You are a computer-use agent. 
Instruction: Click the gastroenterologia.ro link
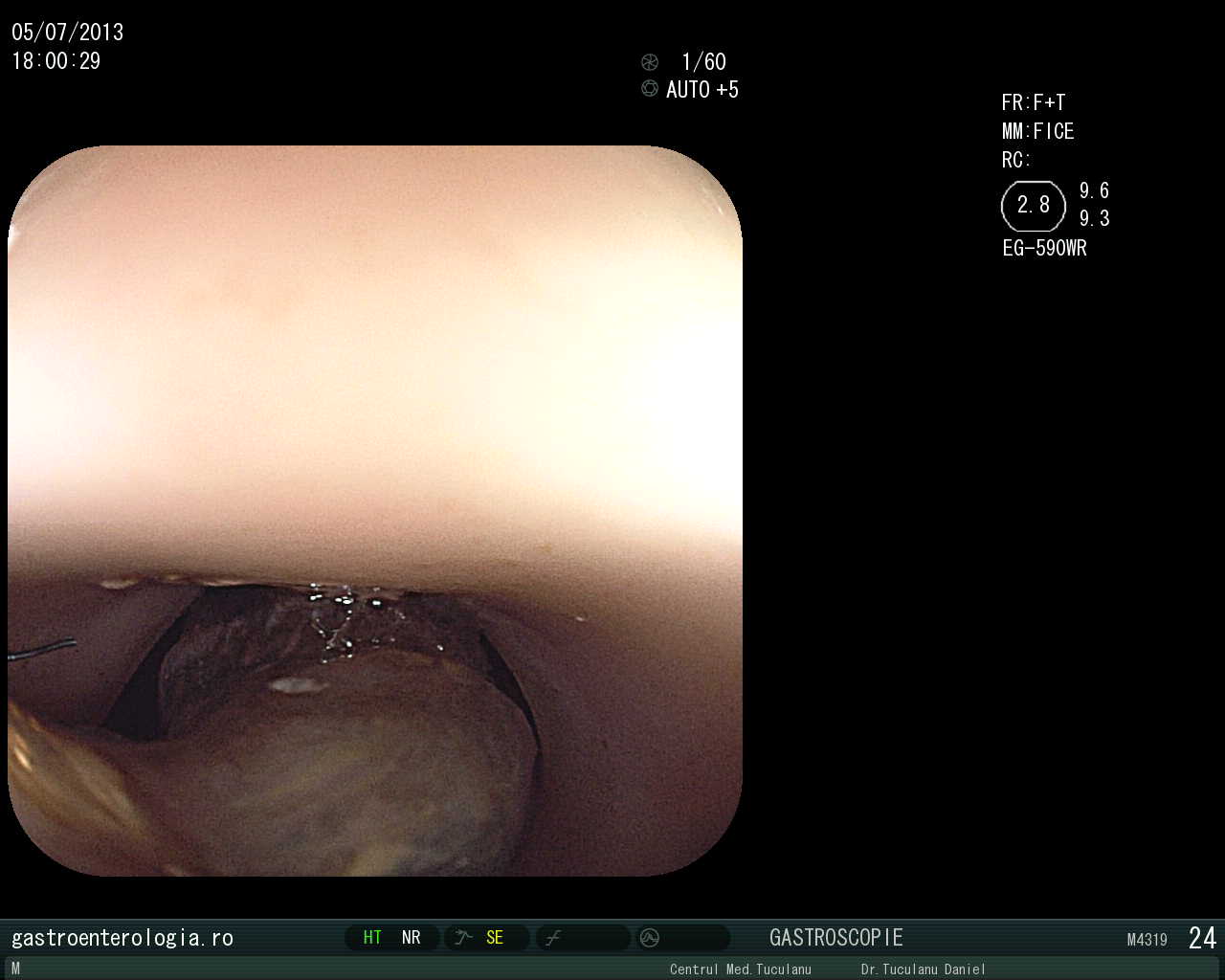click(x=122, y=938)
